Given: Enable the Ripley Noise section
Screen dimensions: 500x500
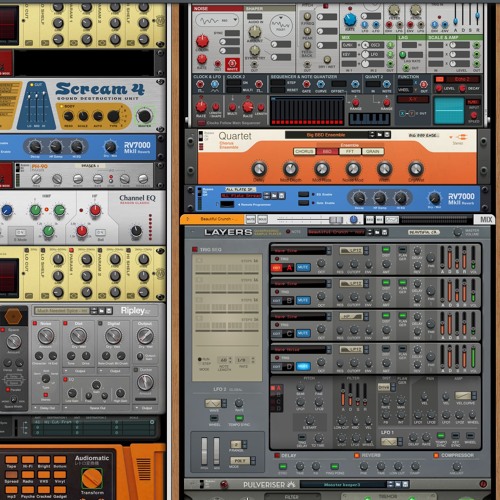Looking at the screenshot, I should point(35,323).
